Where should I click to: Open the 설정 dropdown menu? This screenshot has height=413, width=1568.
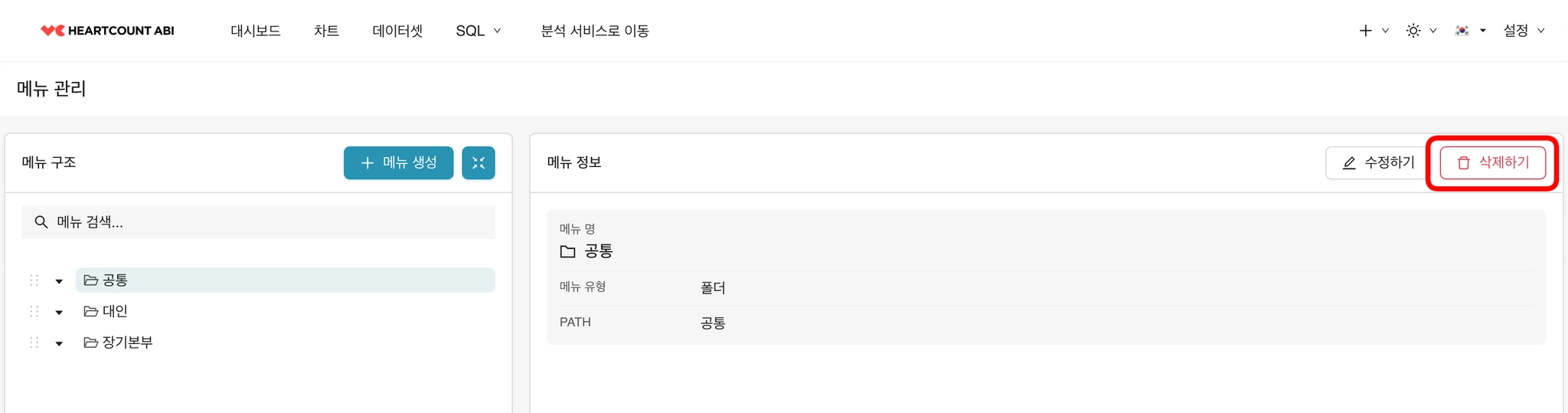point(1524,31)
